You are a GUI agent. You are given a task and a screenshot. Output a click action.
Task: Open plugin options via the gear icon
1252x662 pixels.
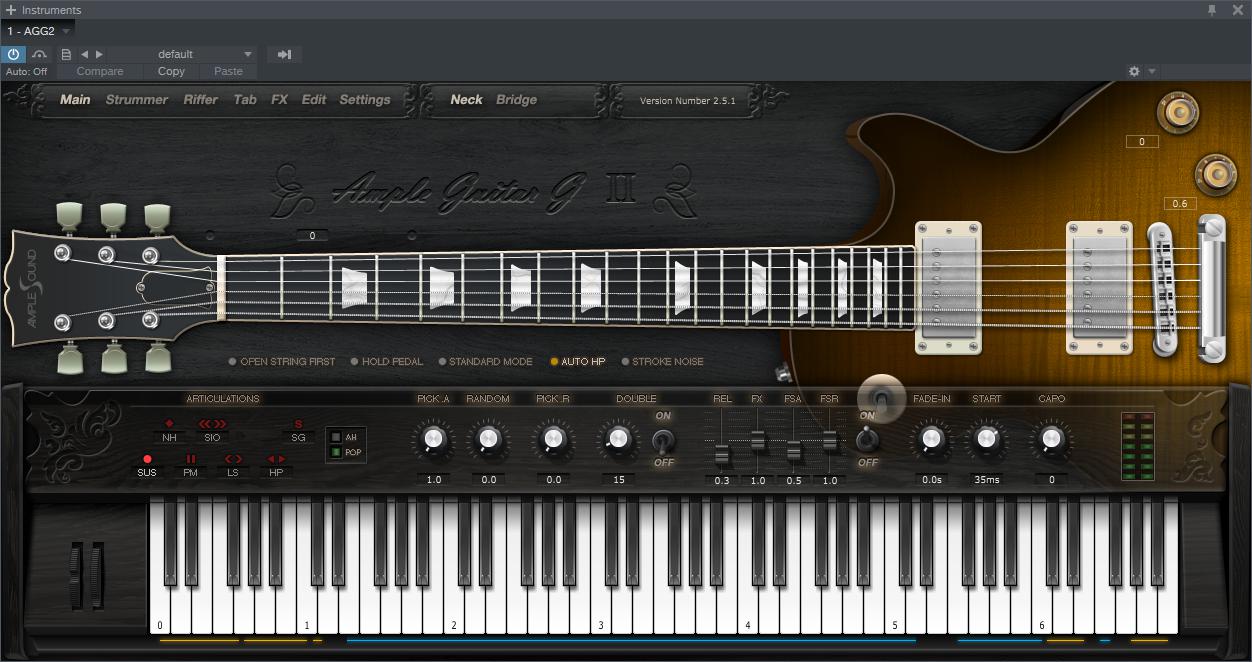pos(1134,71)
